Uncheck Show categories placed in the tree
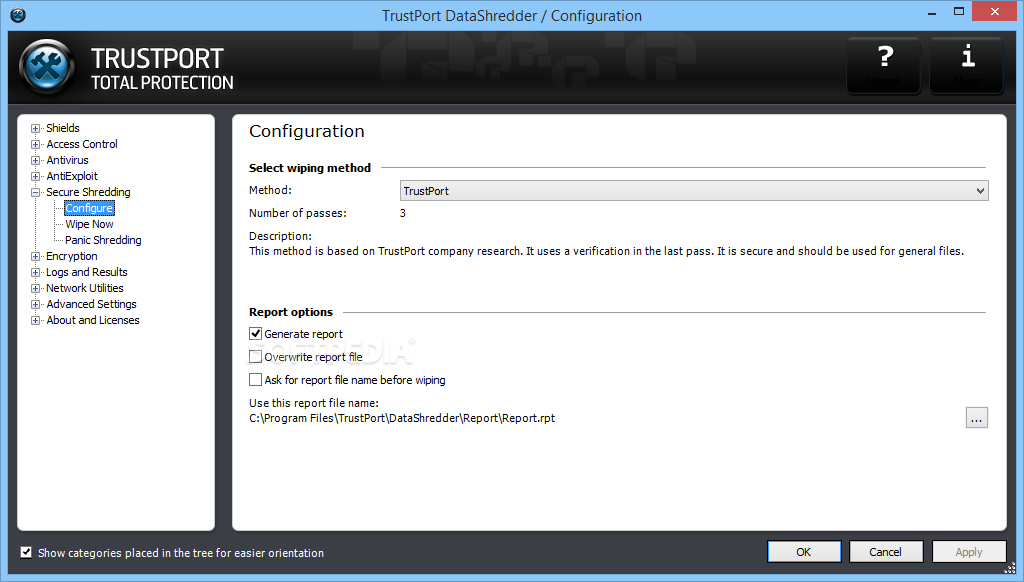 click(x=26, y=552)
